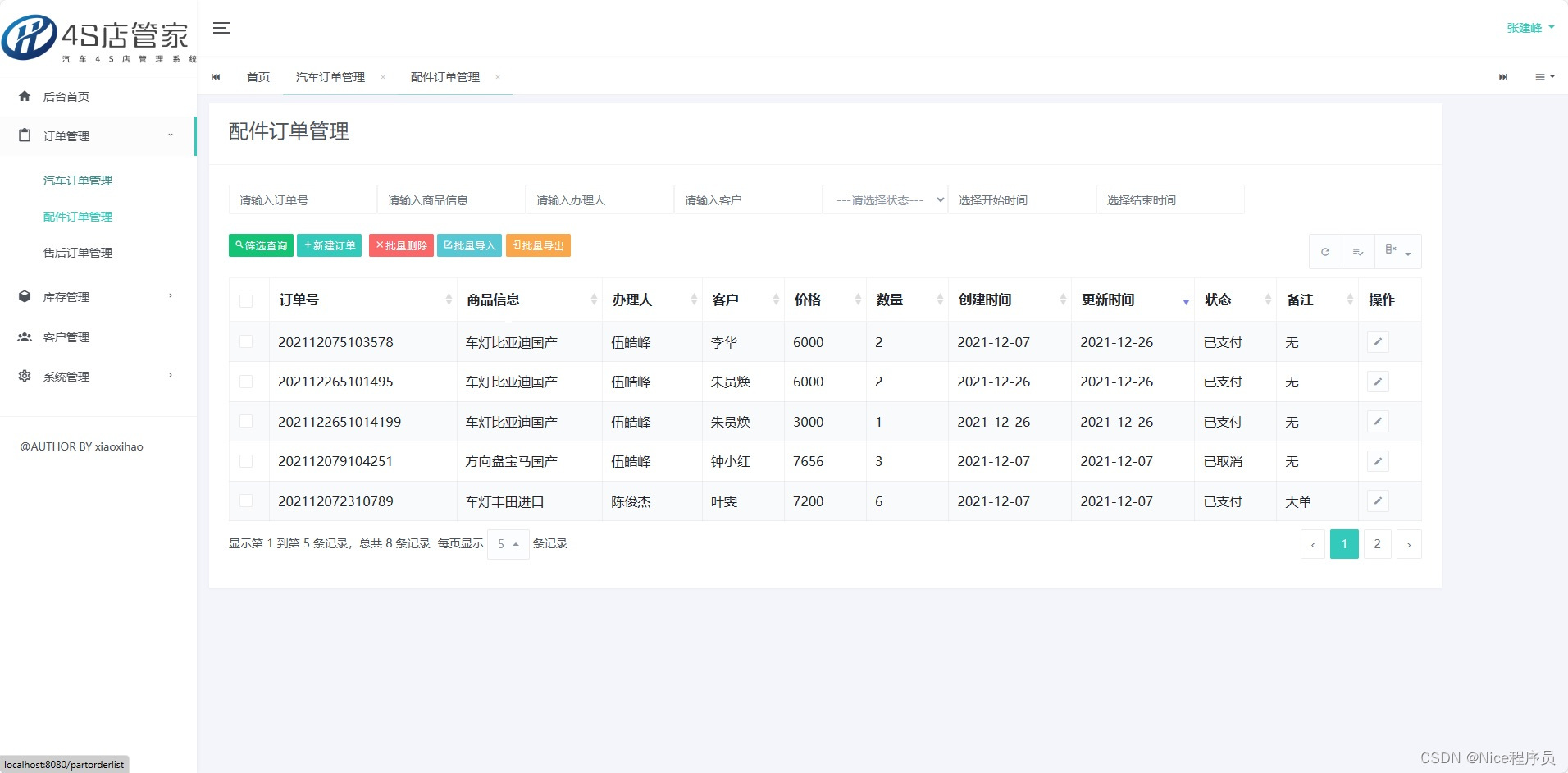Click the 系统管理 gear icon

pos(25,376)
